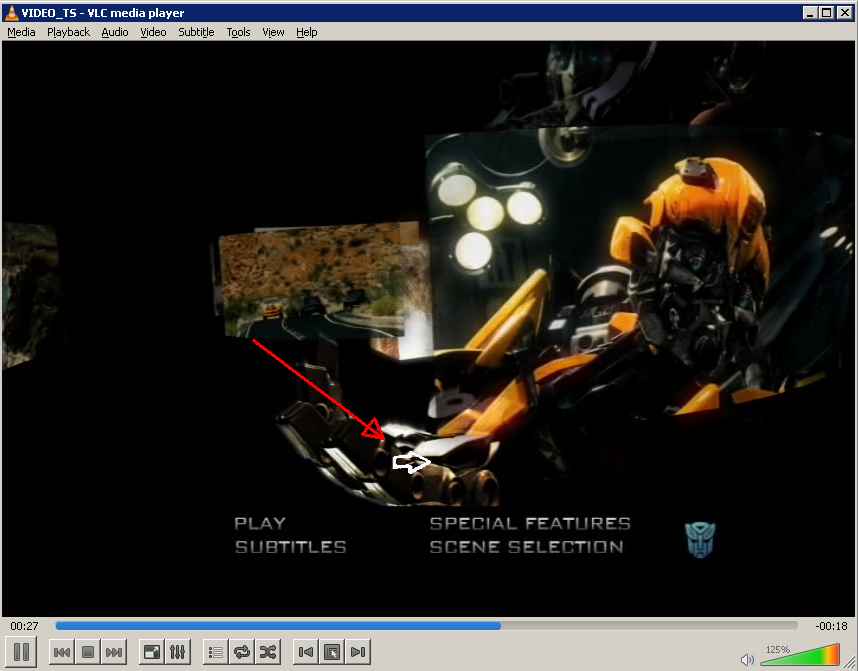Open the Media menu

pyautogui.click(x=21, y=32)
